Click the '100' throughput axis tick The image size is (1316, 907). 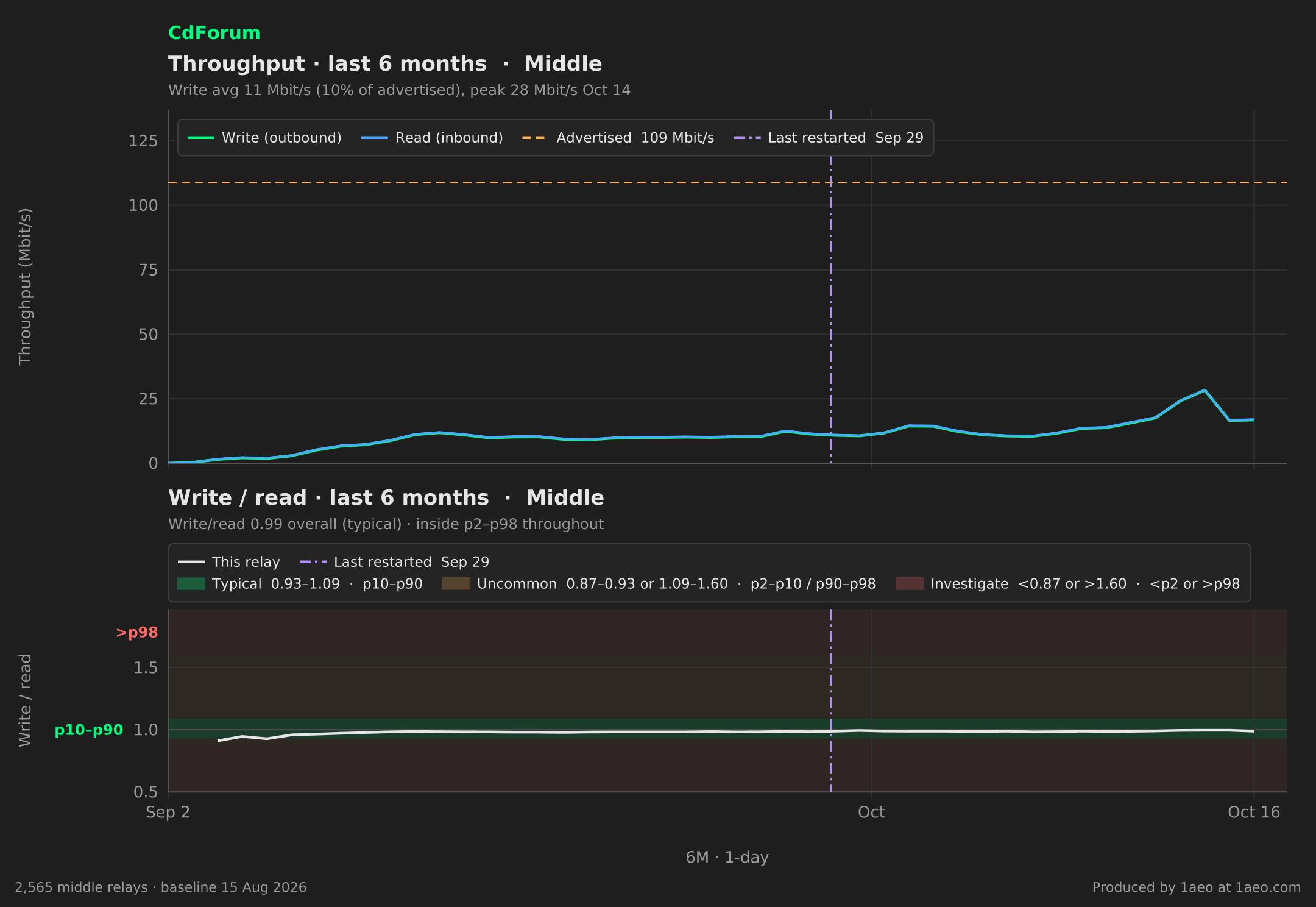point(143,205)
